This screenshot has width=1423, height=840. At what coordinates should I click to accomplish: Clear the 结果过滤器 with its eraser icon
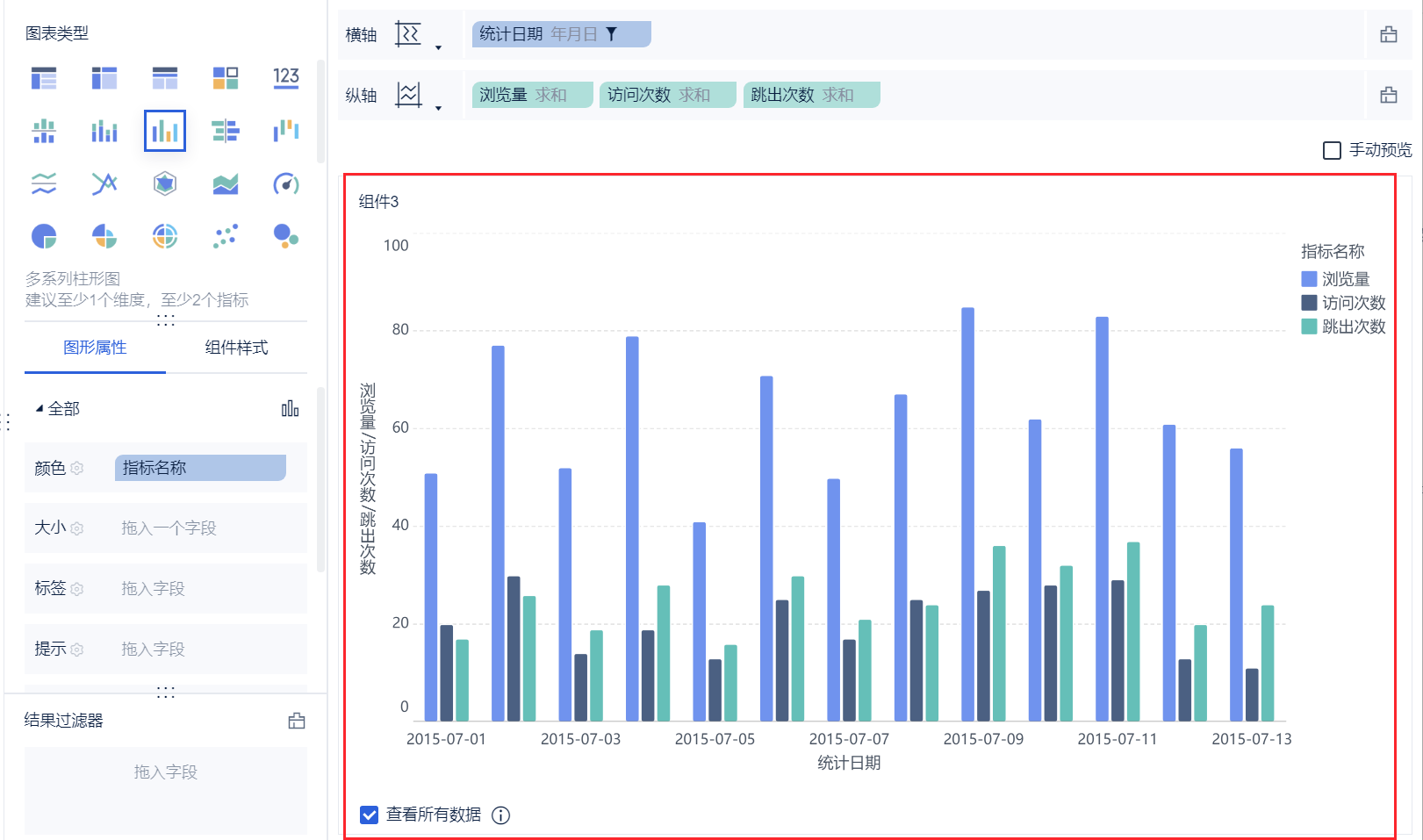pos(297,721)
